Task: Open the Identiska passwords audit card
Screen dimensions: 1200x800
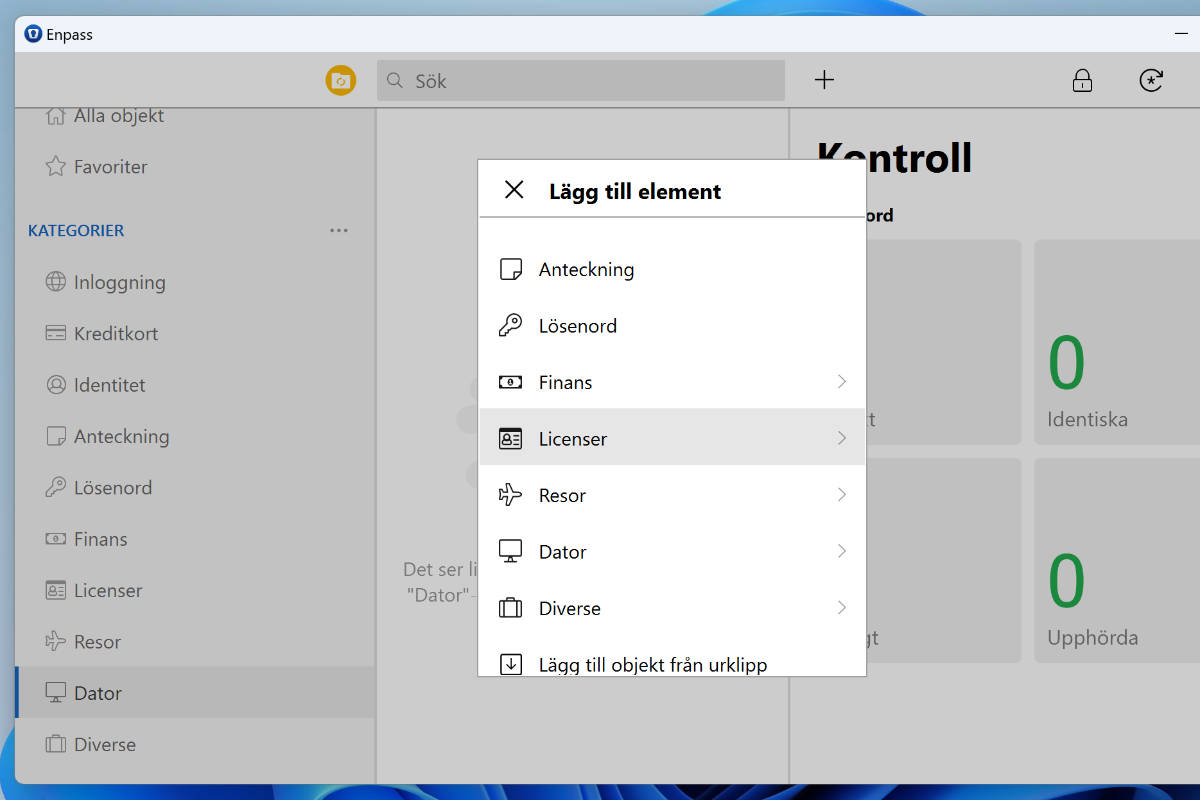Action: (x=1117, y=342)
